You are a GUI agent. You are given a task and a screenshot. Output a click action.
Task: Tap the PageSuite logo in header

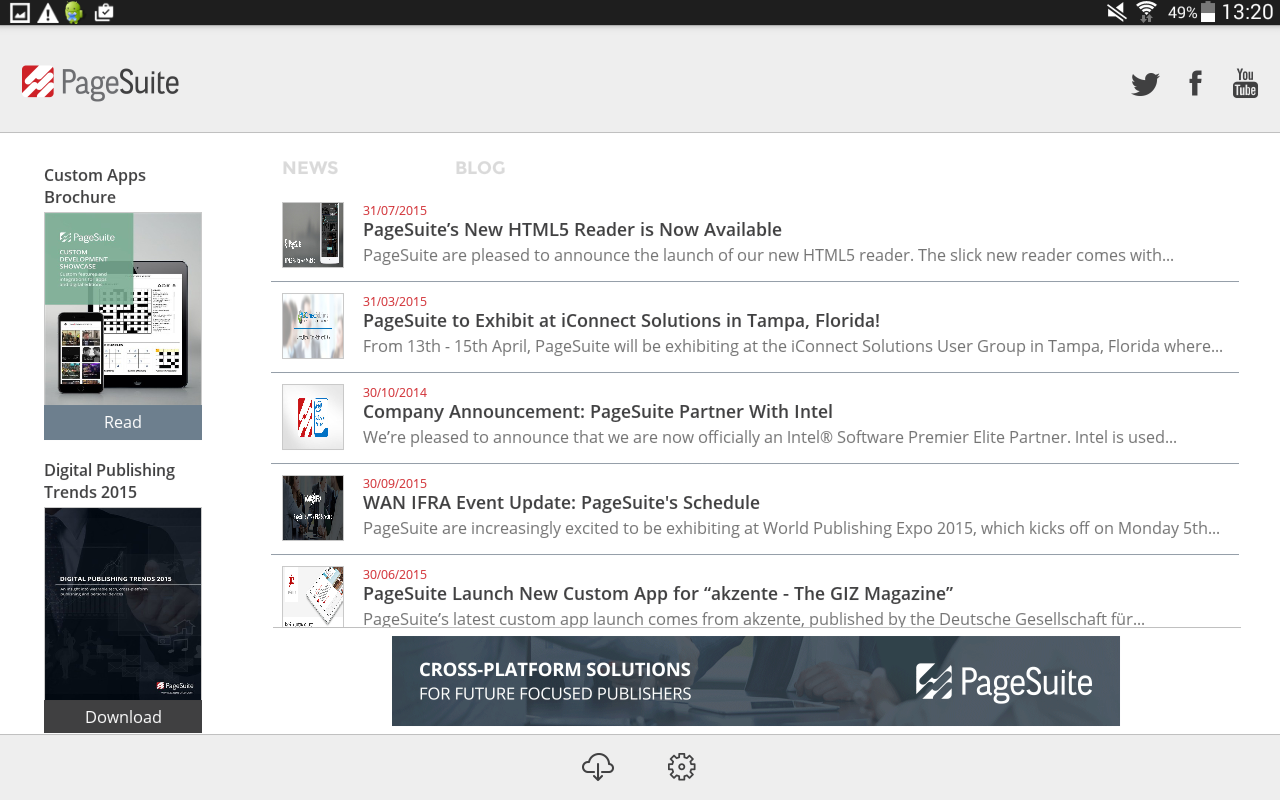click(x=100, y=82)
